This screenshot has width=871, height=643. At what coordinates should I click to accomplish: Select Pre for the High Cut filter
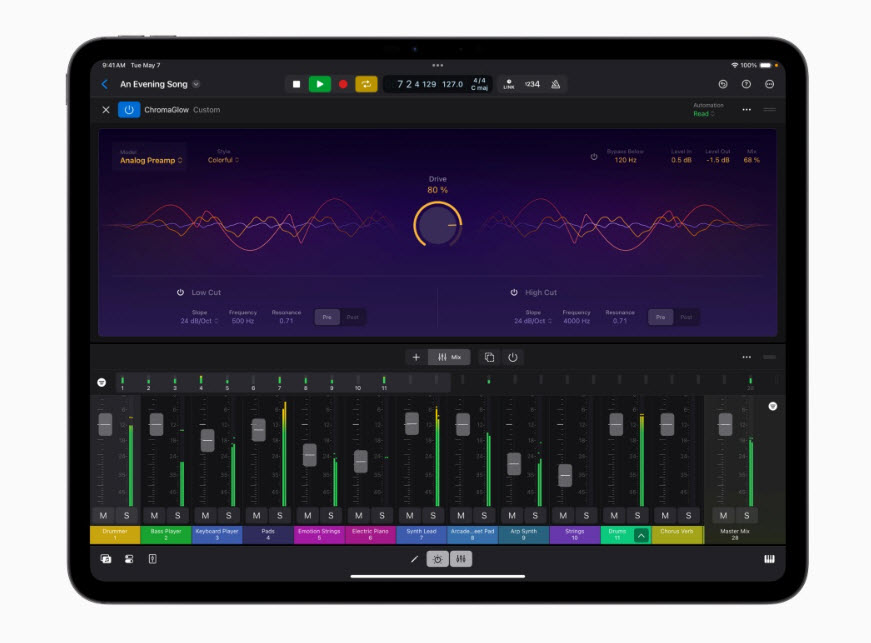click(660, 317)
